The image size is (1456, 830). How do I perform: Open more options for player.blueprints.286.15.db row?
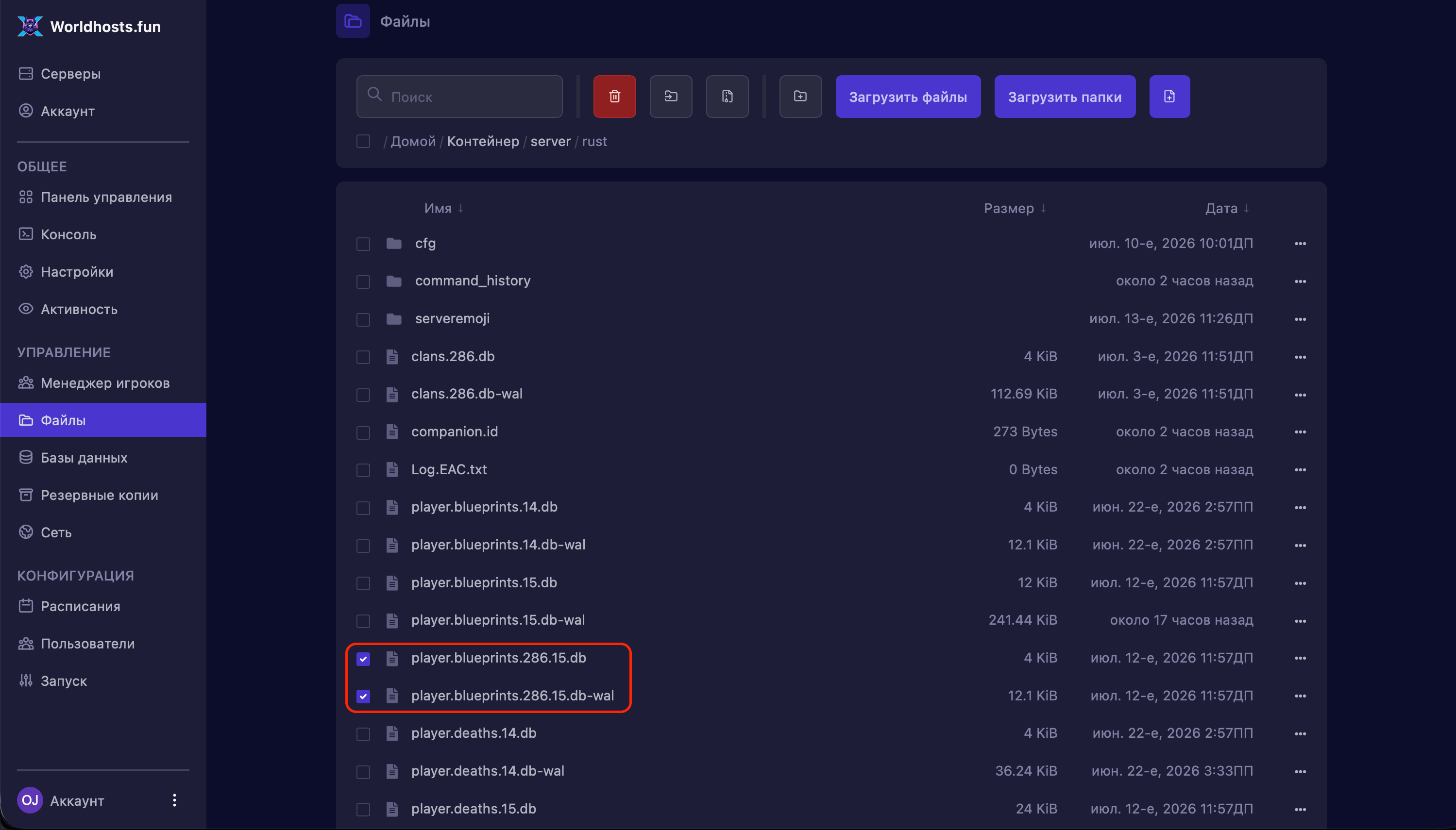(1300, 658)
